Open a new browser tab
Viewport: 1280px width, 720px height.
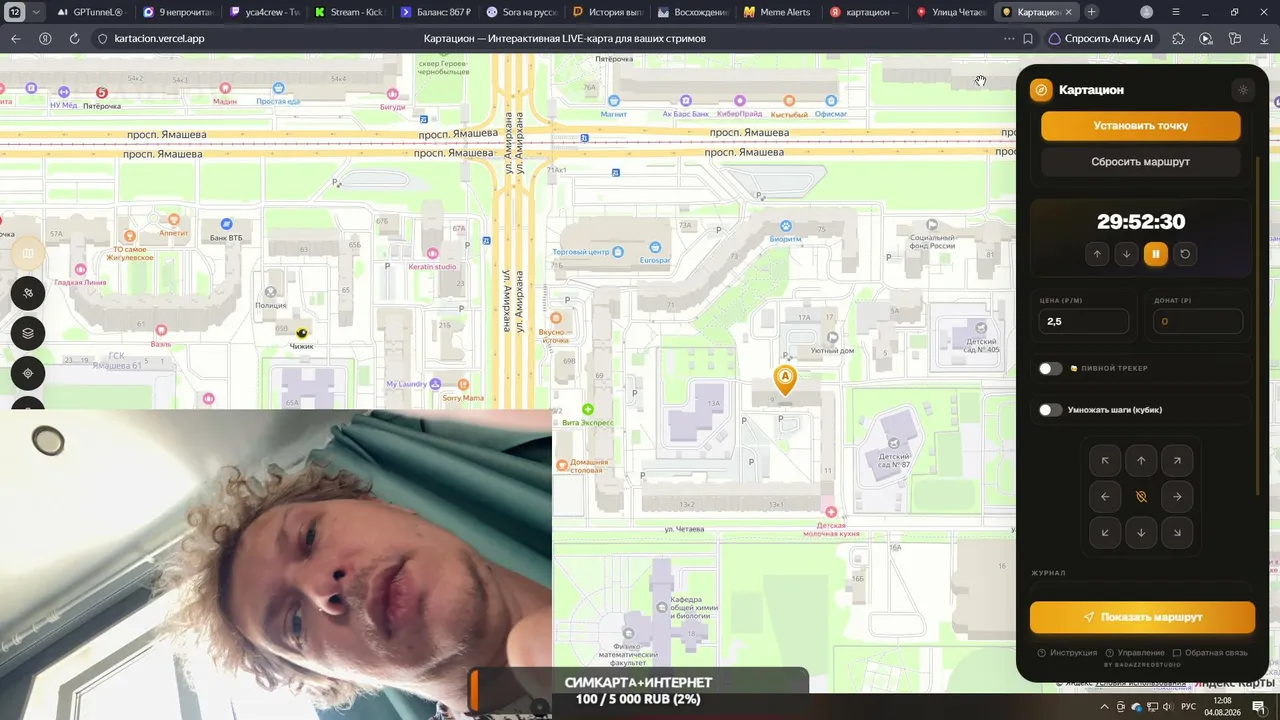1091,12
